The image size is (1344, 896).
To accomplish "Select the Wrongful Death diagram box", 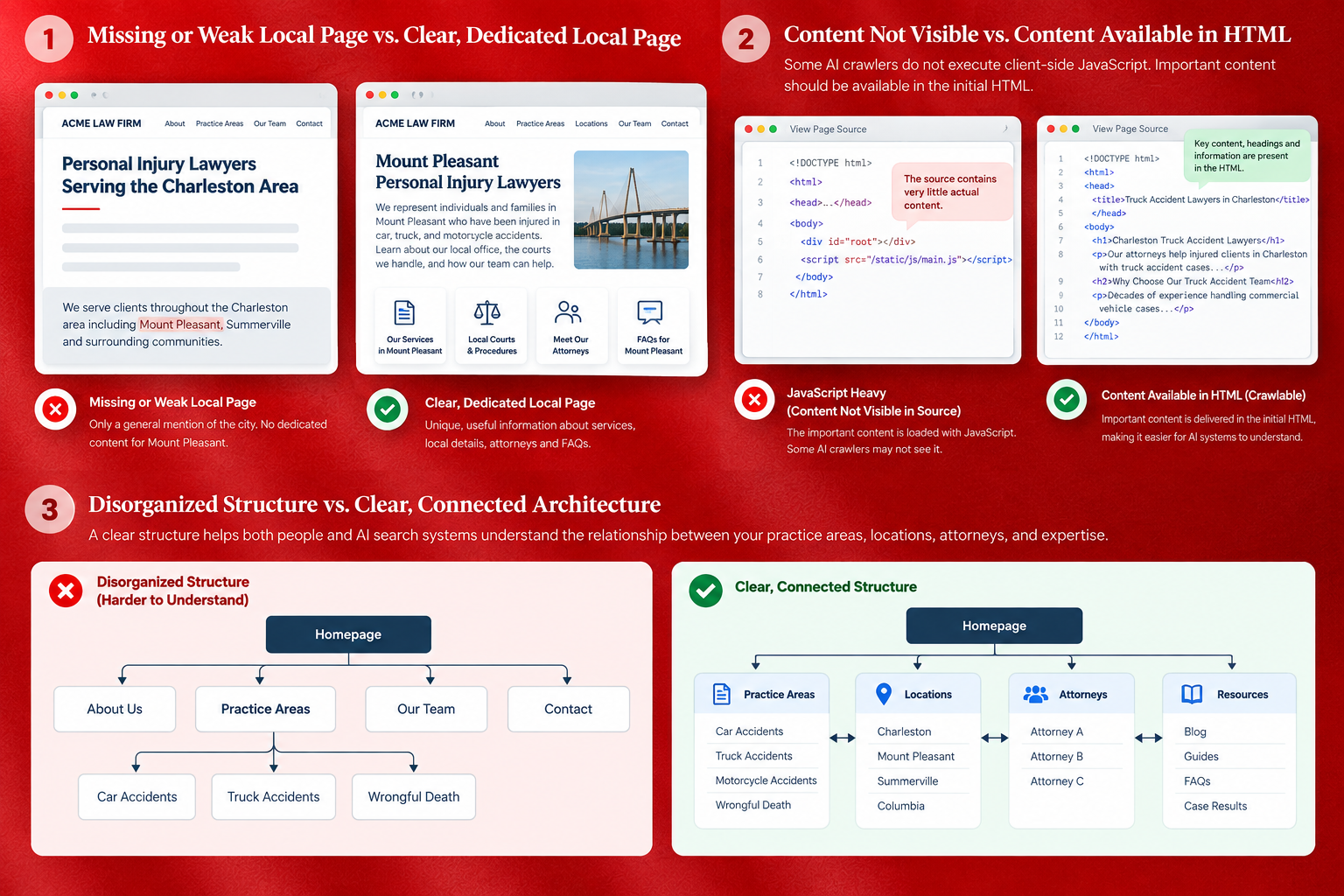I will coord(413,796).
